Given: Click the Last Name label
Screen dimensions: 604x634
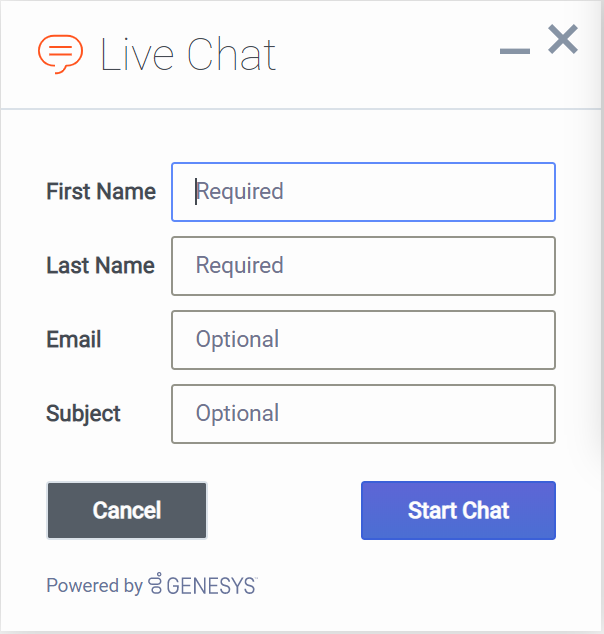Looking at the screenshot, I should click(100, 266).
